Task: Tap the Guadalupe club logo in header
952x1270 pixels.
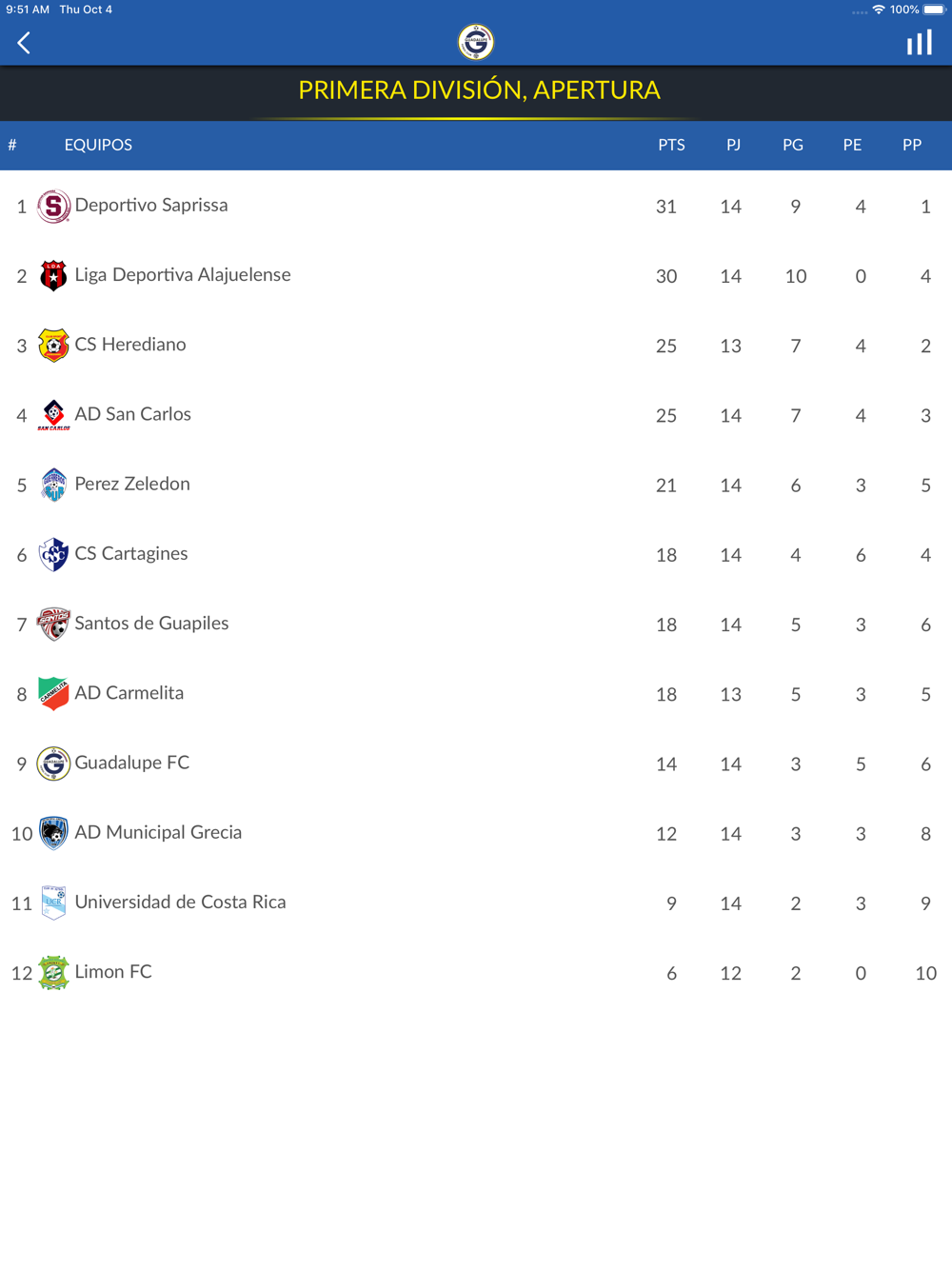Action: coord(476,42)
